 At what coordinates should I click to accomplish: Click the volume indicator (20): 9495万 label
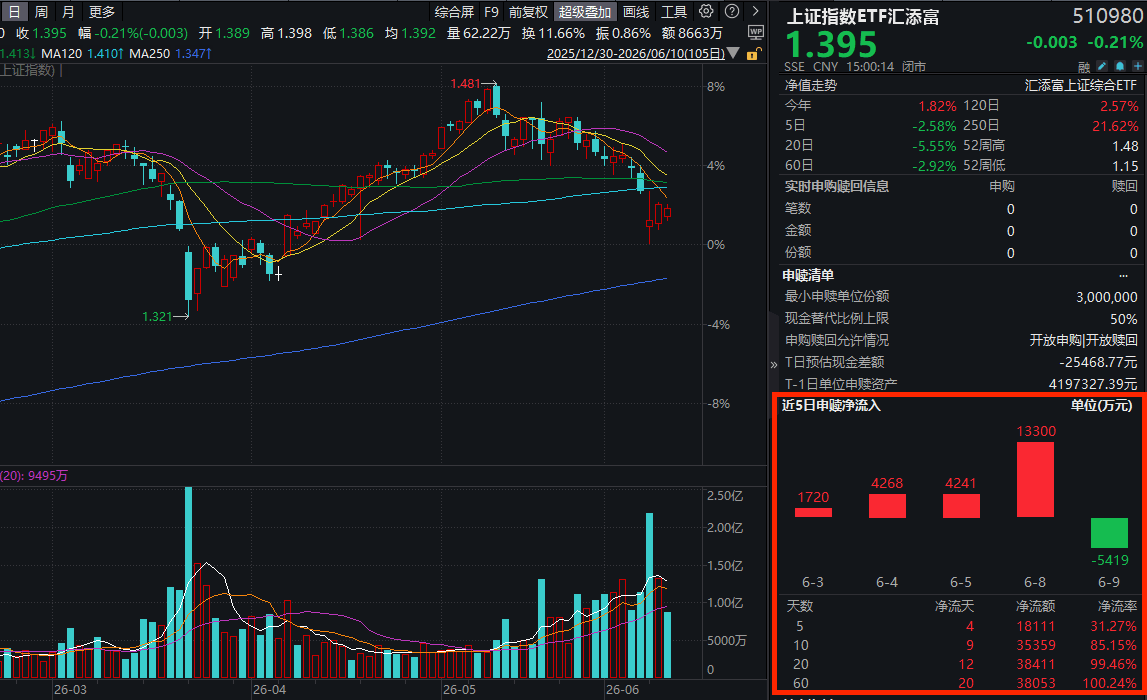[x=34, y=475]
